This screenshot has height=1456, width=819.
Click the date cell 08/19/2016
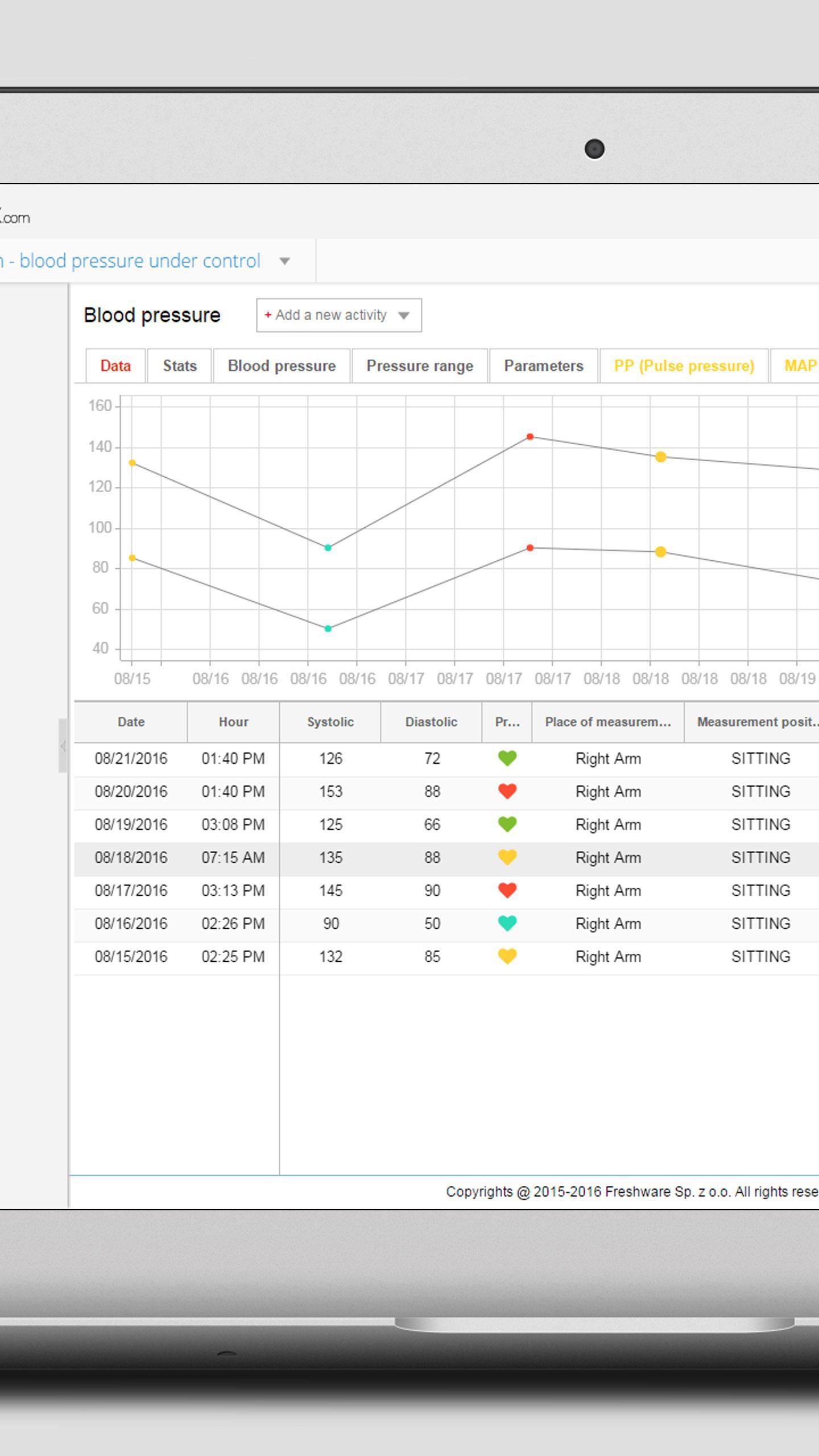[131, 825]
